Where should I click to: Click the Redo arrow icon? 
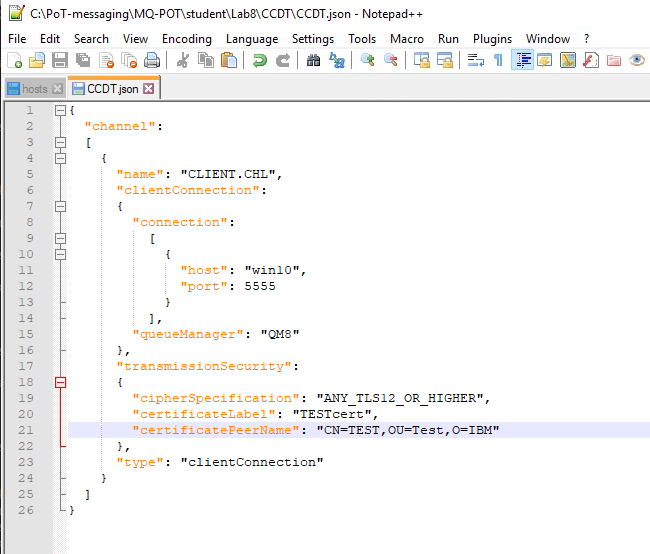(x=283, y=61)
